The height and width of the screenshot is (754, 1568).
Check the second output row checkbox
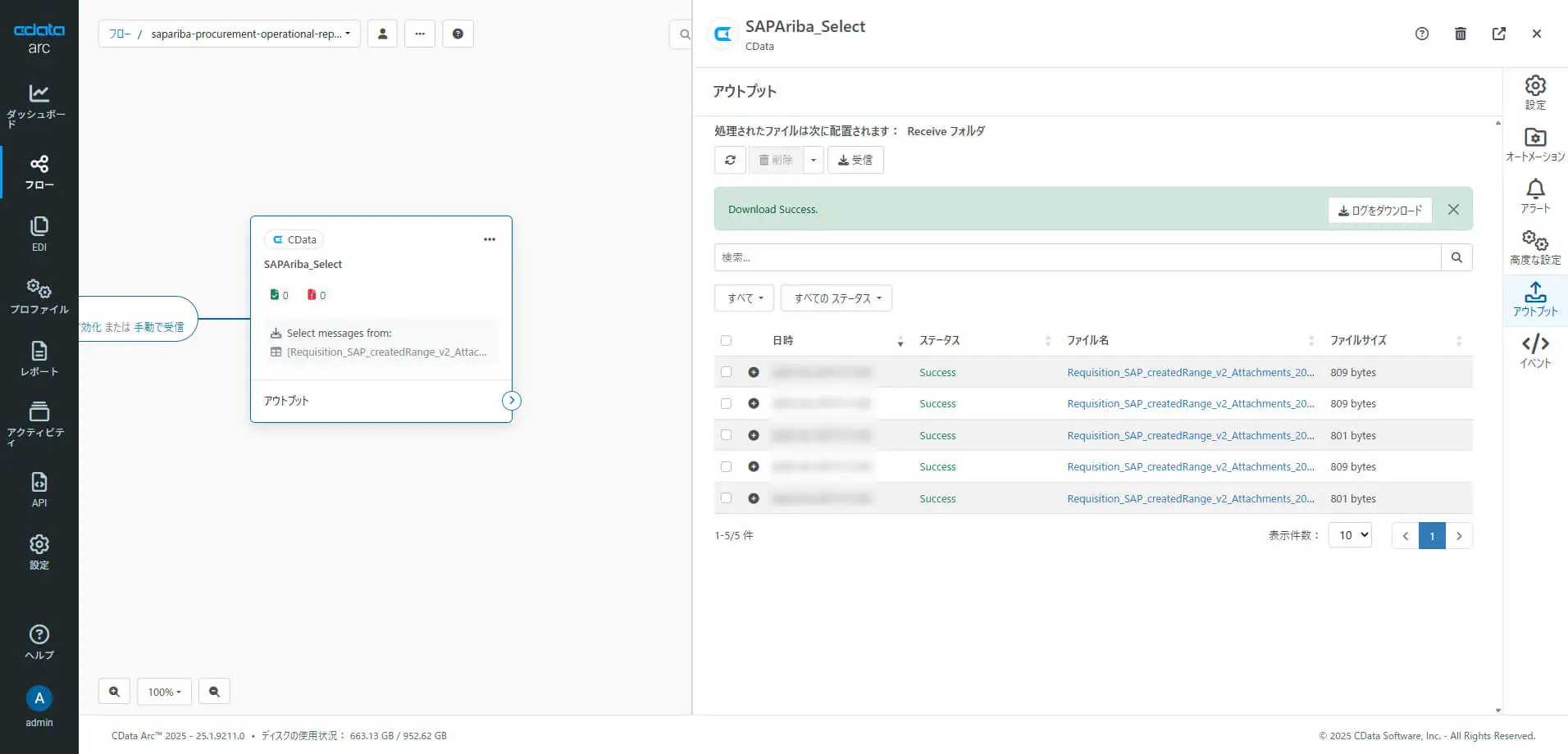click(726, 403)
